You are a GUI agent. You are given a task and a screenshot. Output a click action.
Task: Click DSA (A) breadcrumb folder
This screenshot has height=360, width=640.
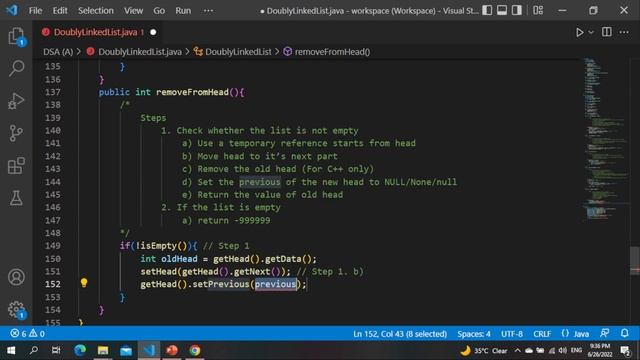[x=58, y=52]
